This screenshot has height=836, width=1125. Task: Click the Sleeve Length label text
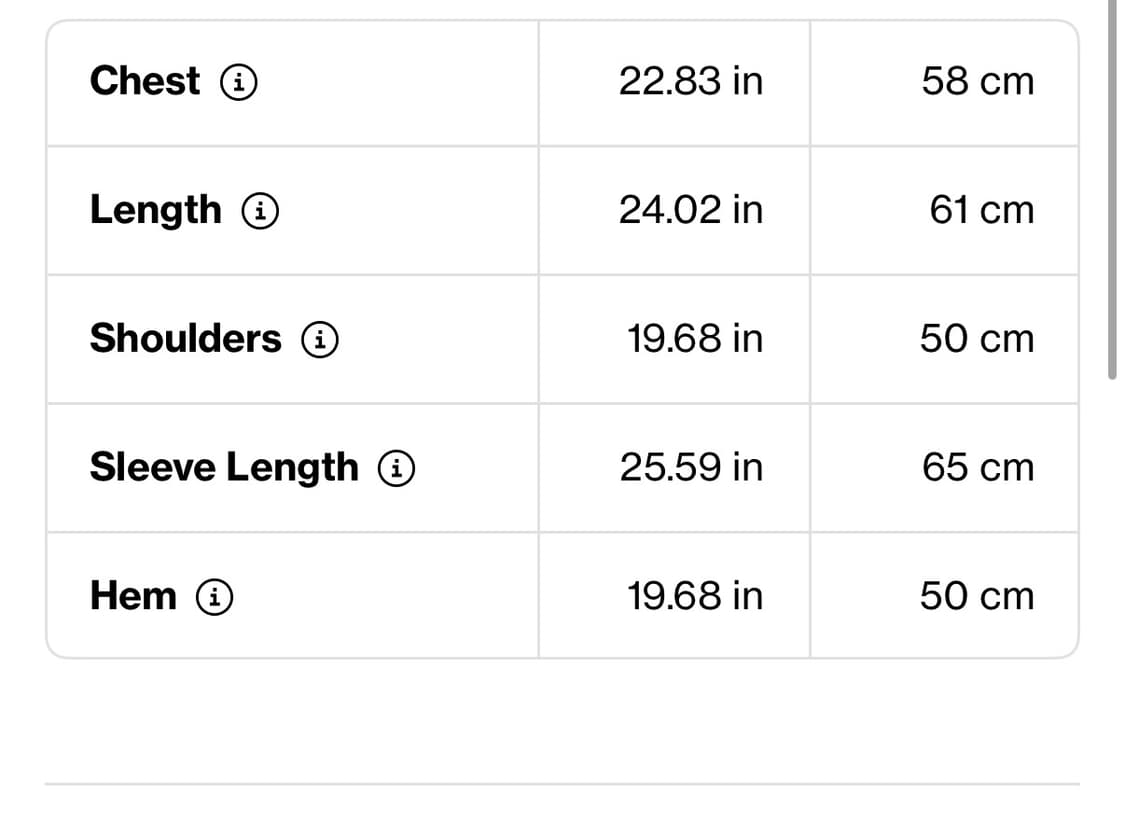(x=224, y=468)
